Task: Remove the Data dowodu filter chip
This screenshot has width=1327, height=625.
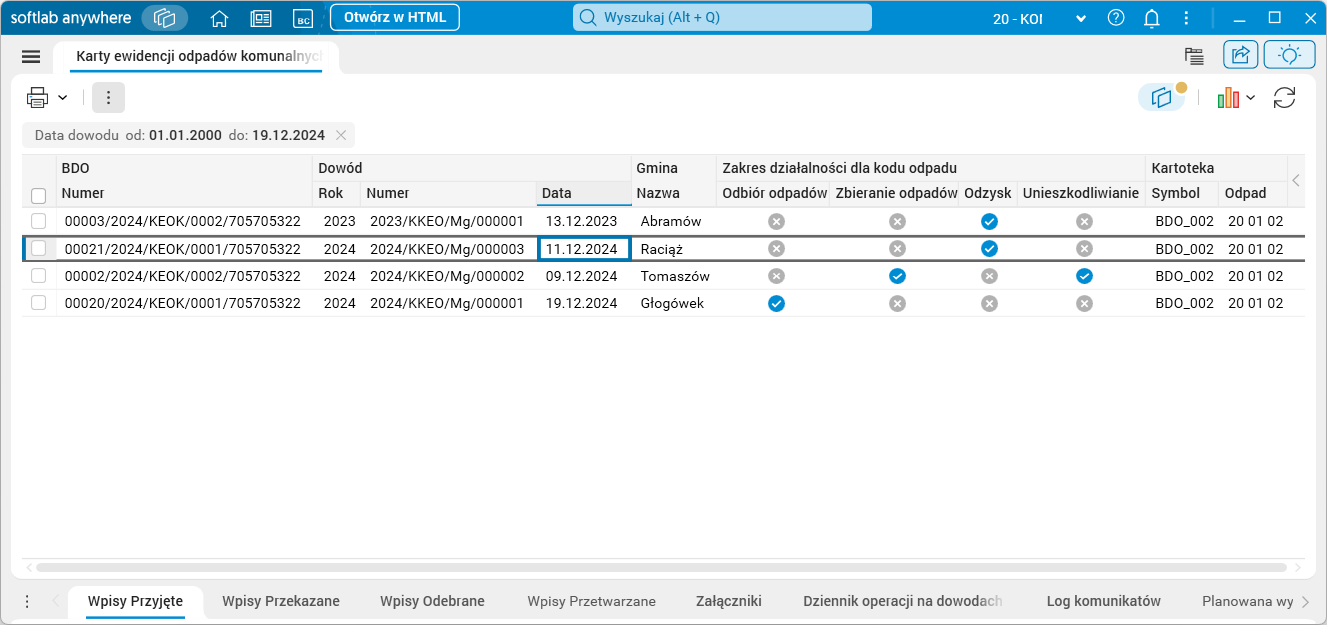Action: [341, 135]
